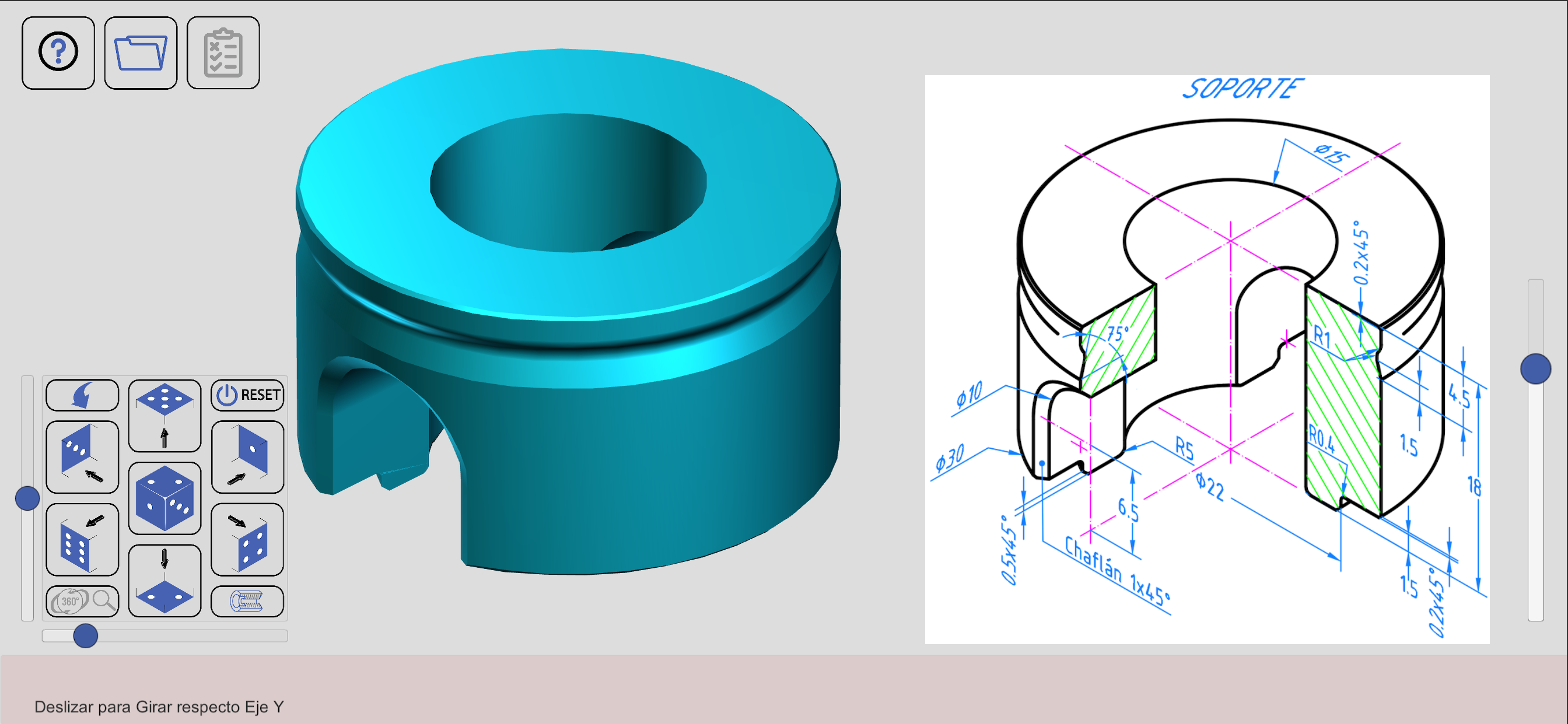Select the six-dot dice face view
The width and height of the screenshot is (1568, 724).
(82, 540)
